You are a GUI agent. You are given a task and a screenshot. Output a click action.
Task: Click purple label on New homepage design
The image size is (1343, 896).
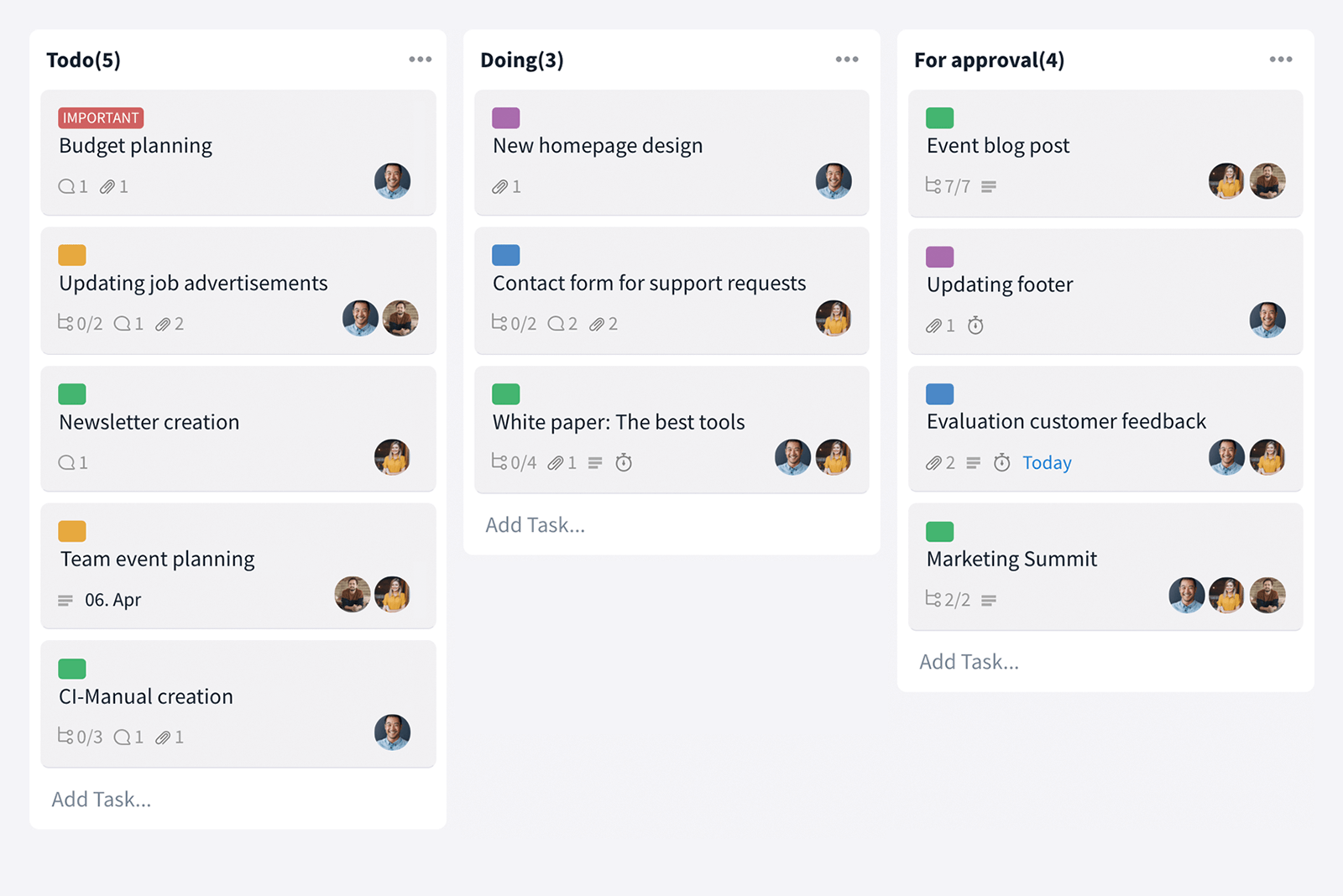(x=506, y=118)
